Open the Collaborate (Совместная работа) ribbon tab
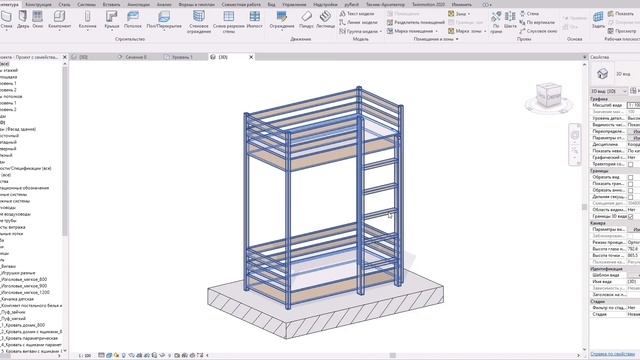The image size is (640, 360). 241,4
